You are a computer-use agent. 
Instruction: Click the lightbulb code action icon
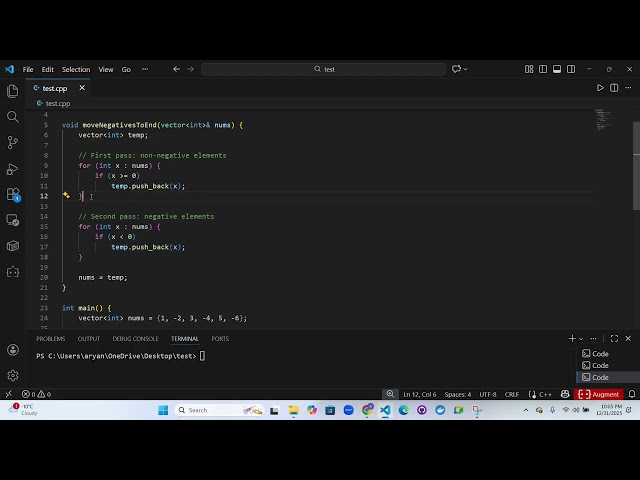66,196
